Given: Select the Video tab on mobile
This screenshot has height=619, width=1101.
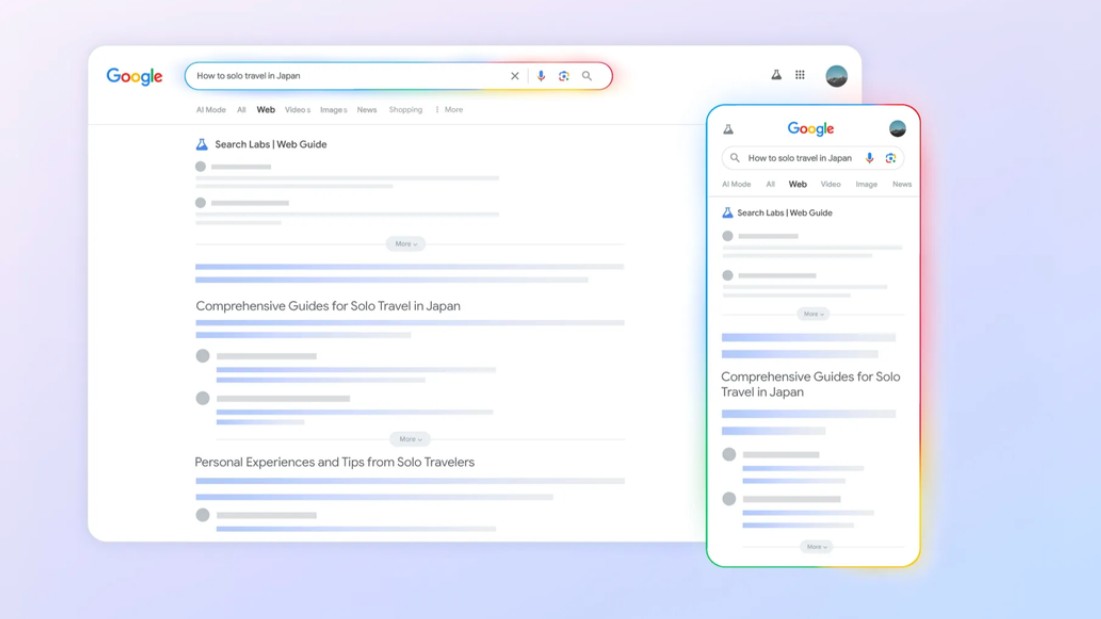Looking at the screenshot, I should (831, 184).
